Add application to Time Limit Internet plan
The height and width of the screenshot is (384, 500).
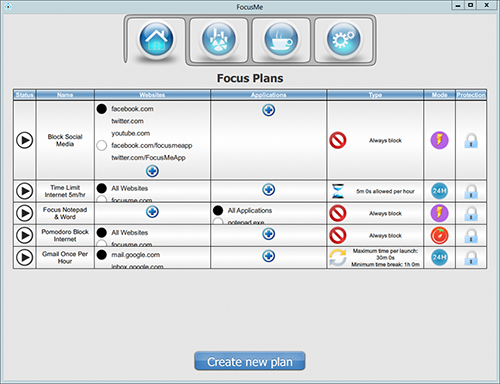268,189
